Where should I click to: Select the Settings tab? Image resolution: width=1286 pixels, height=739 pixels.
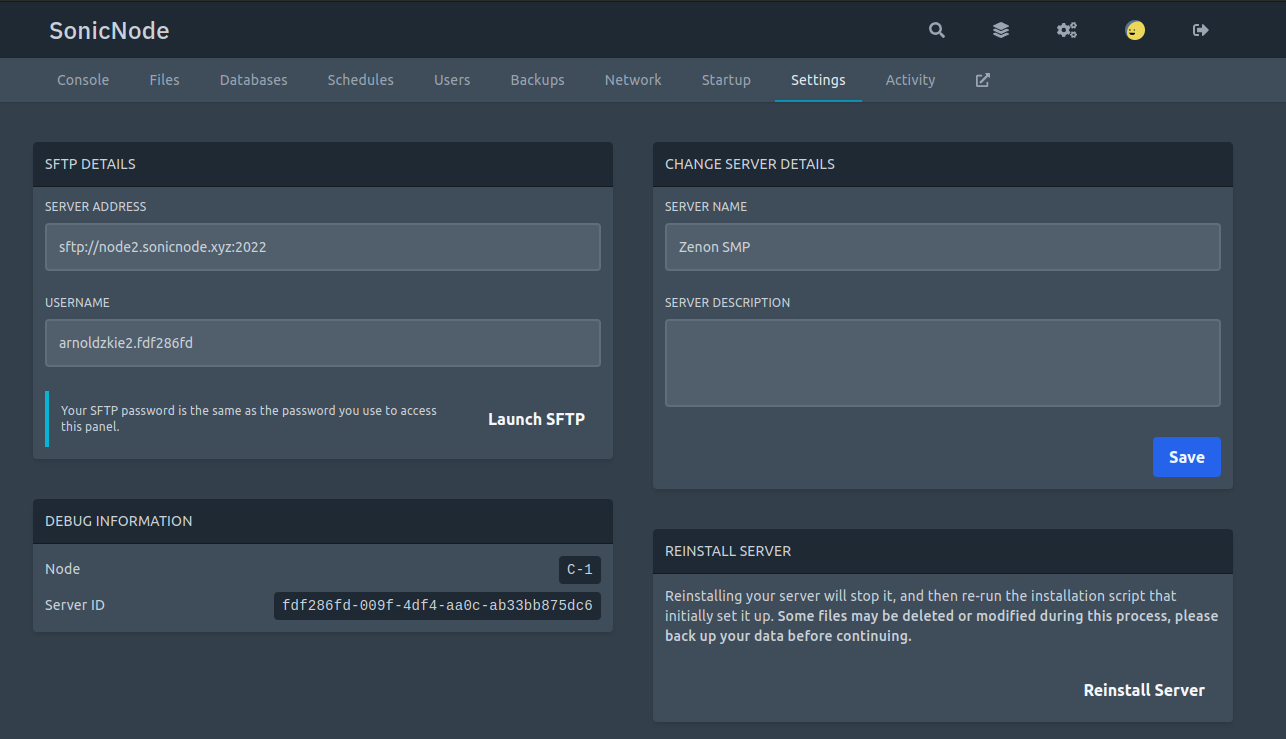818,80
